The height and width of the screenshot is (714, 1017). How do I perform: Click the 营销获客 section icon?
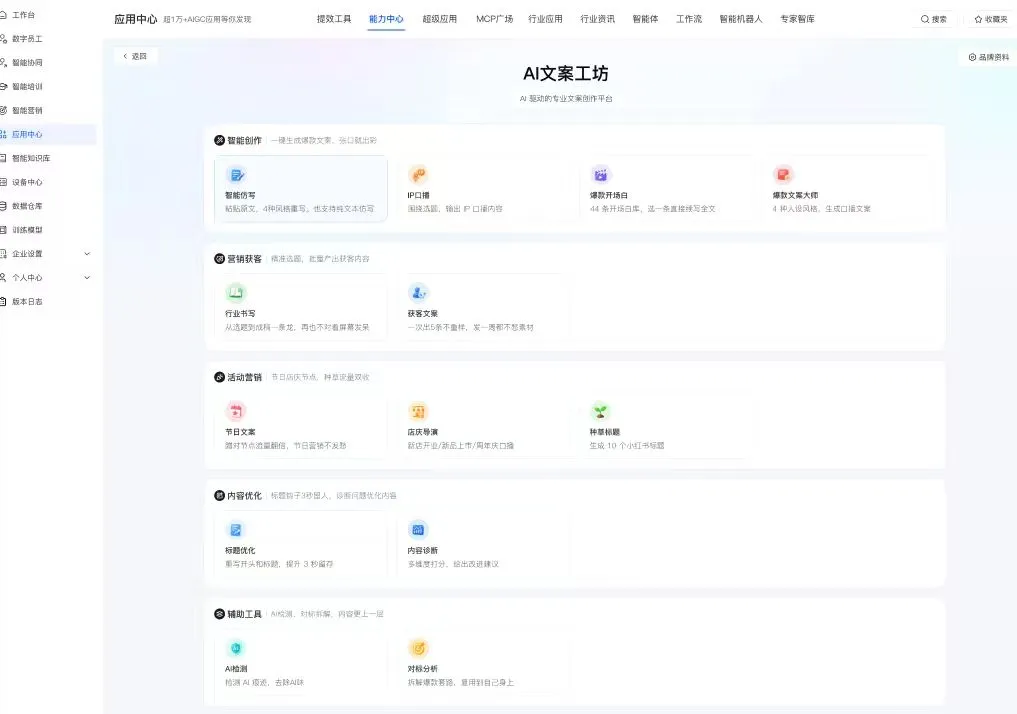pyautogui.click(x=219, y=259)
